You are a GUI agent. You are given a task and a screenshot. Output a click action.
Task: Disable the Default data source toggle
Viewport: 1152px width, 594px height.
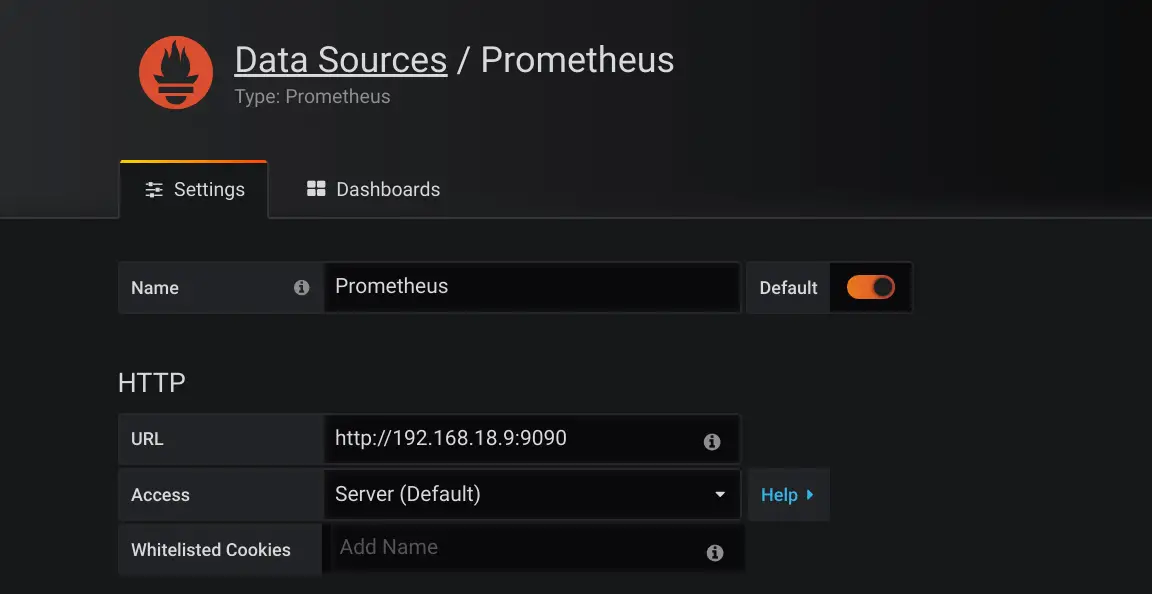click(871, 287)
